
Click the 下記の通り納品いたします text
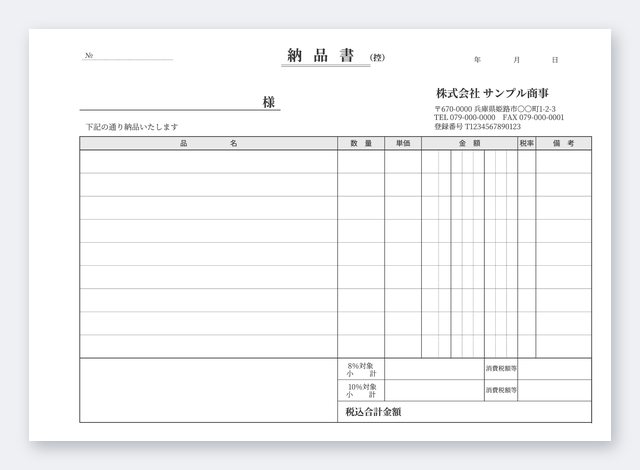pyautogui.click(x=132, y=127)
